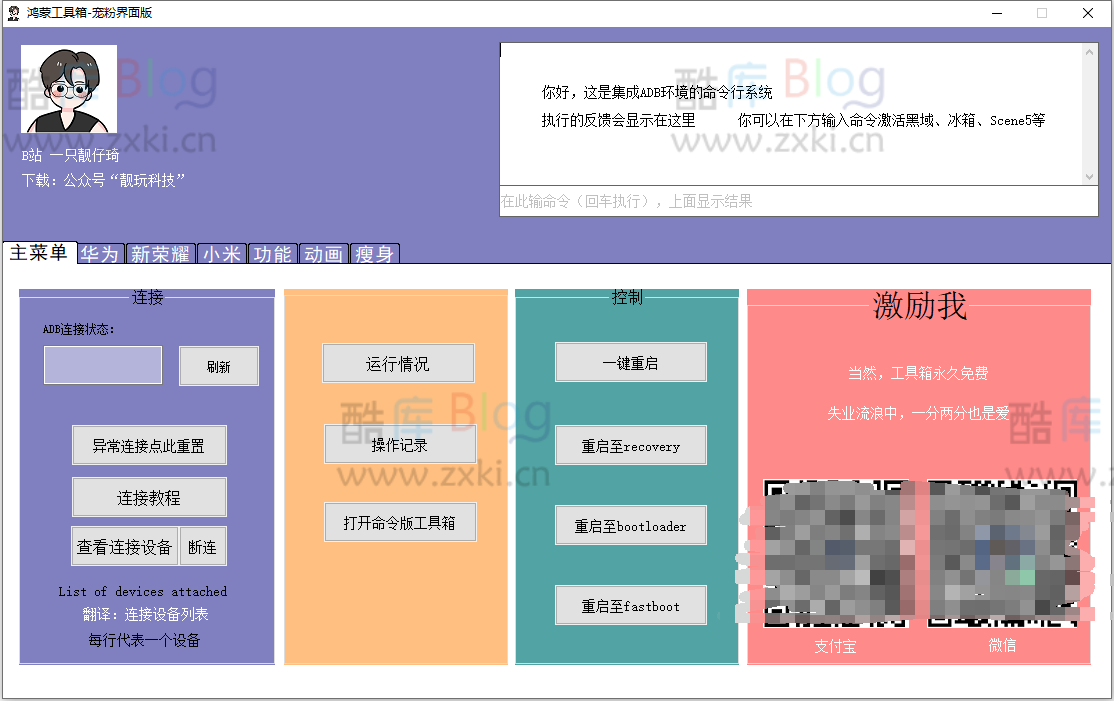Click 一键重启 to reboot the device
1114x701 pixels.
pyautogui.click(x=630, y=362)
